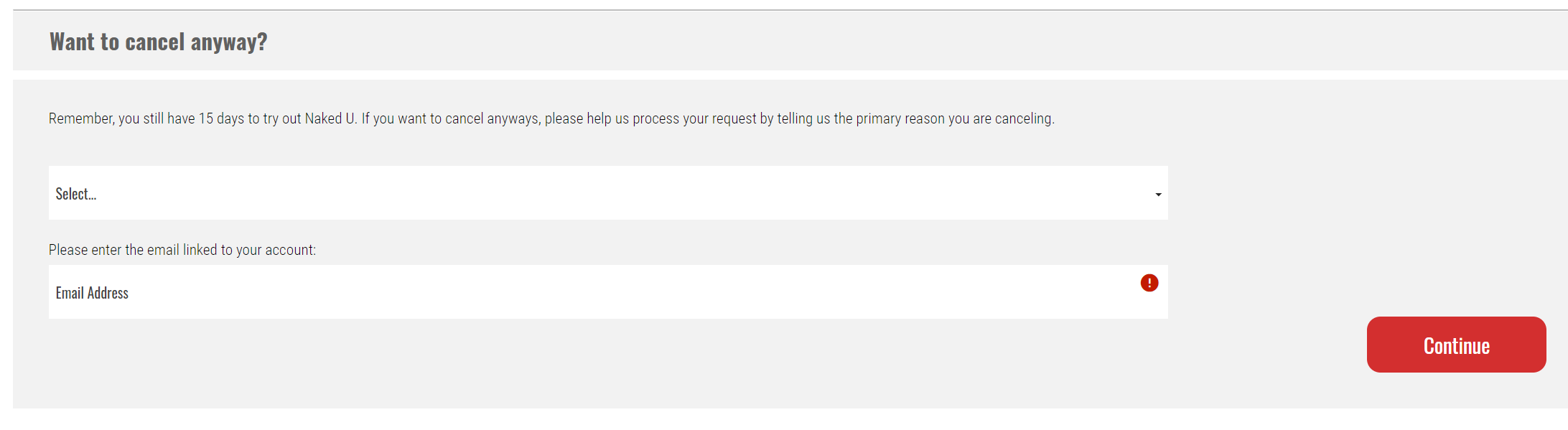Viewport: 1568px width, 430px height.
Task: Open the cancellation reason Select dropdown
Action: pyautogui.click(x=607, y=193)
